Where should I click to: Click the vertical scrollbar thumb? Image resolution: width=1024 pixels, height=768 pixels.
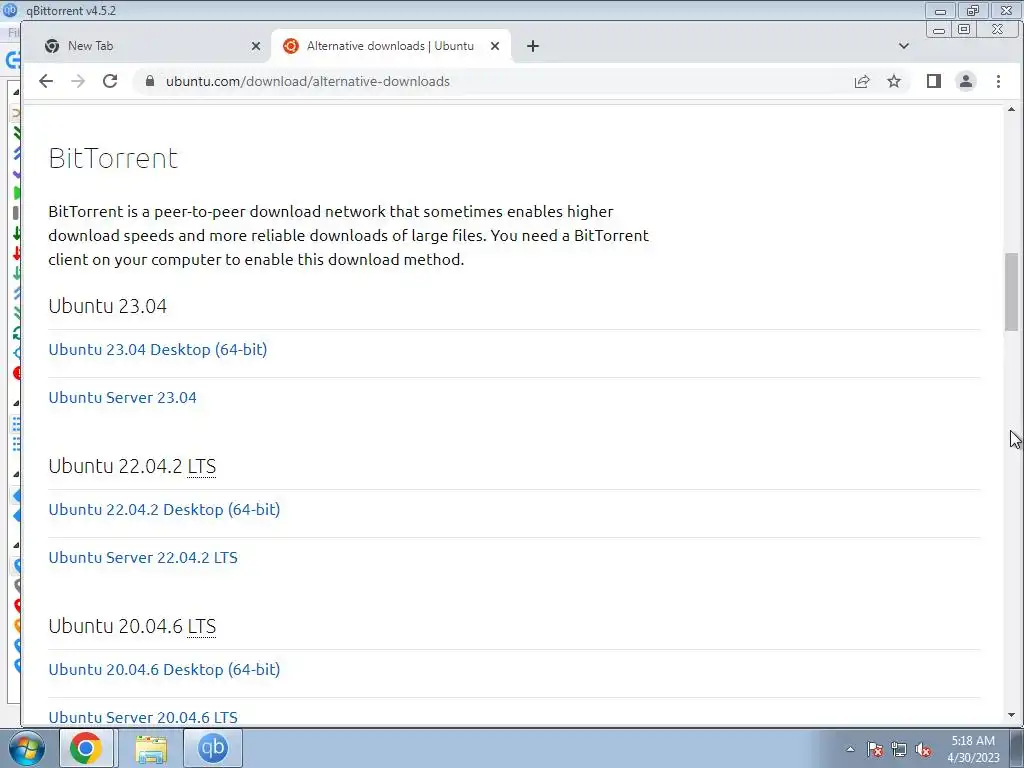(x=1012, y=291)
